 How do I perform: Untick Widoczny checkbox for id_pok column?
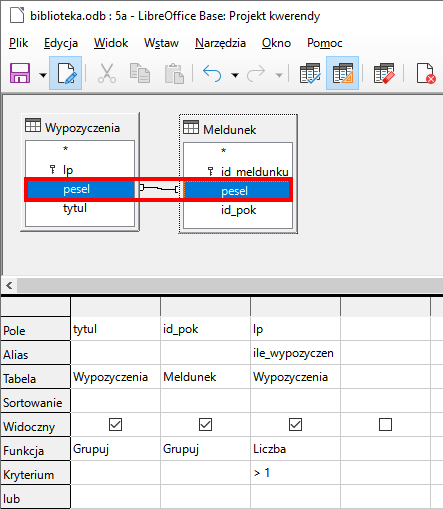[205, 425]
